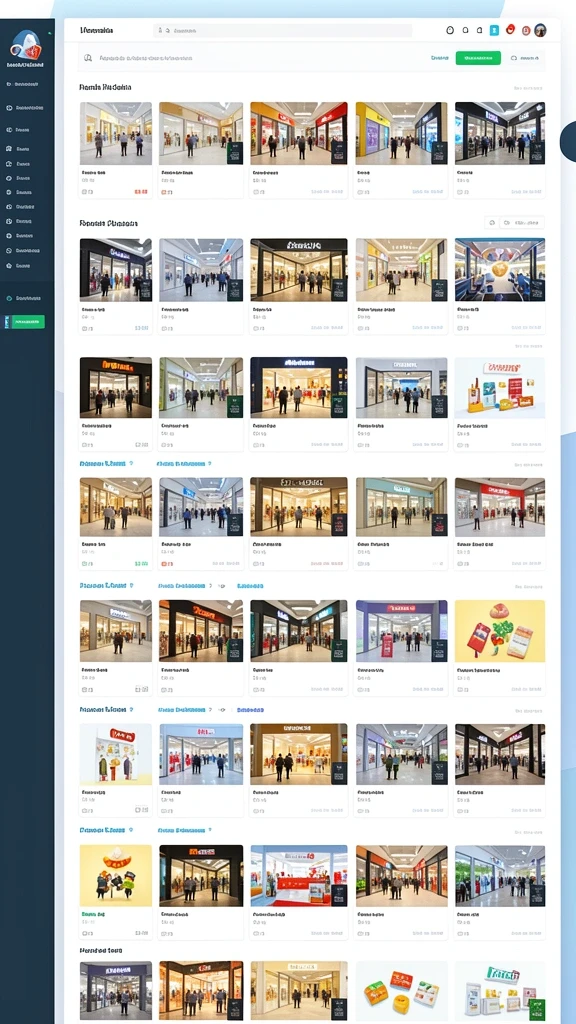Image resolution: width=576 pixels, height=1024 pixels.
Task: Click the first outlined circle icon in the top bar
Action: tap(449, 30)
